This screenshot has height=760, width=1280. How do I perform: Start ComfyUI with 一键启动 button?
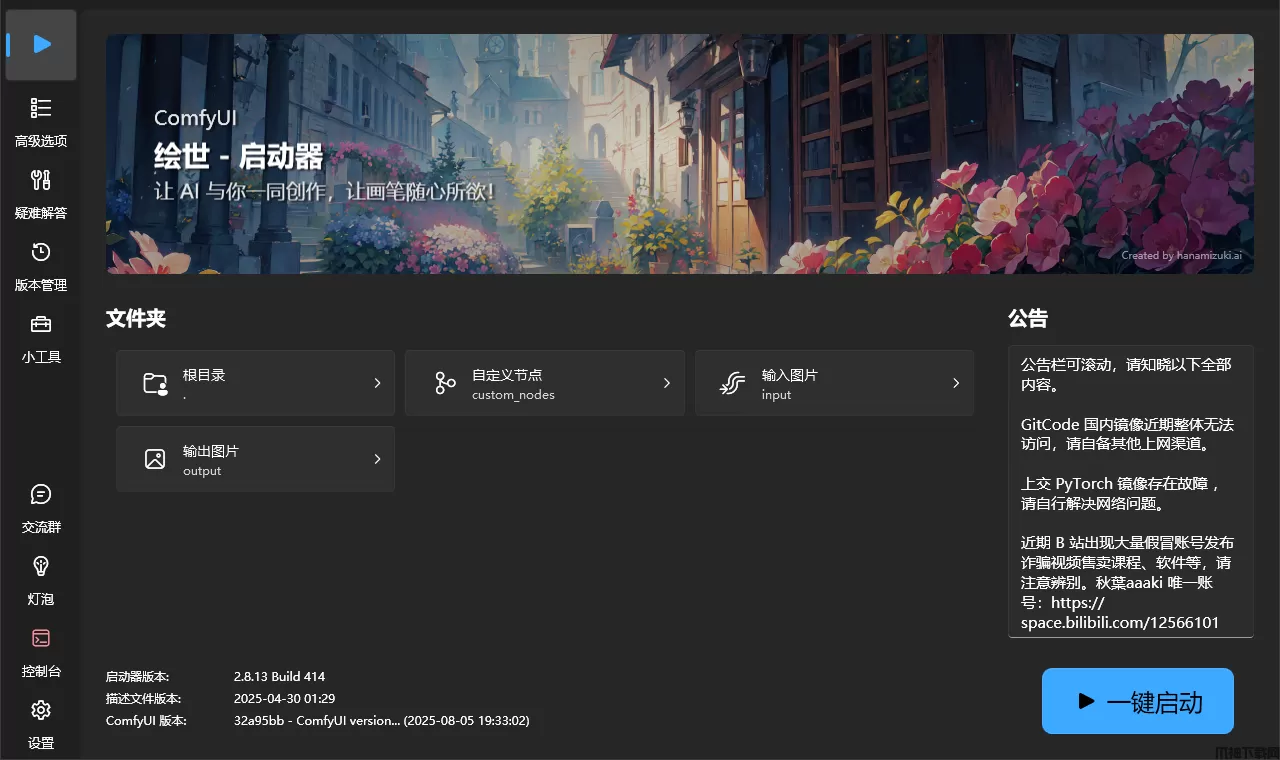point(1138,702)
